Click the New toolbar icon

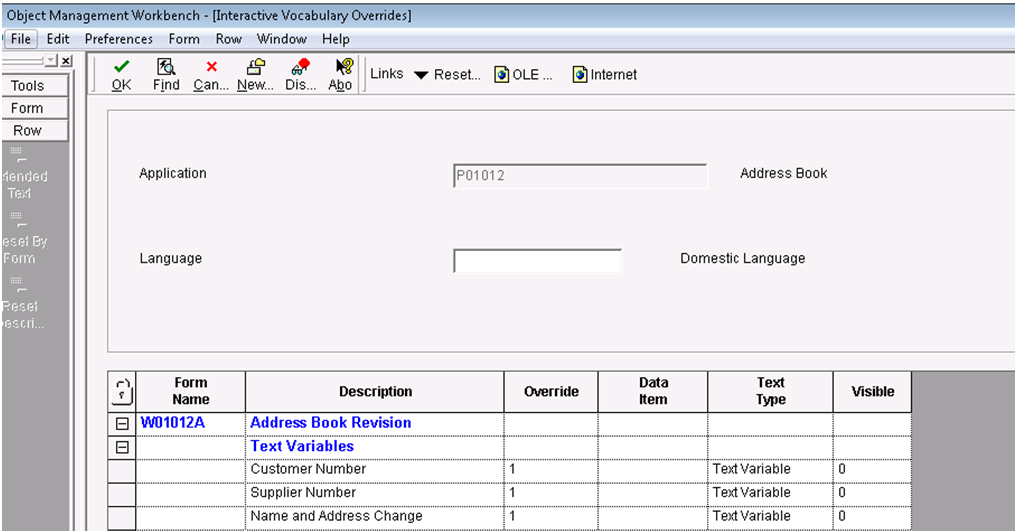255,67
